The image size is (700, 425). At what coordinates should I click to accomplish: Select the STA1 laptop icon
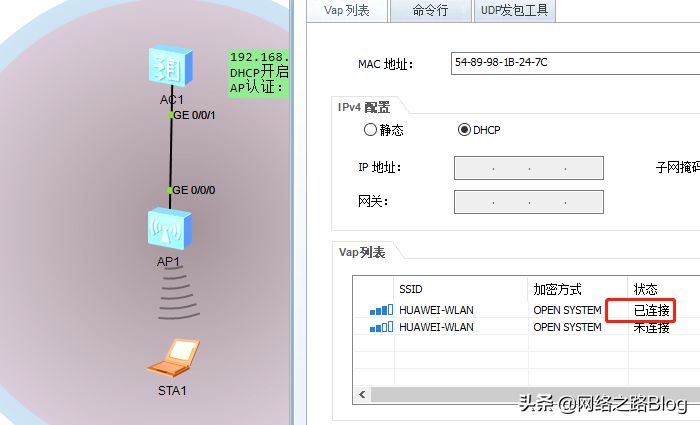pos(173,358)
